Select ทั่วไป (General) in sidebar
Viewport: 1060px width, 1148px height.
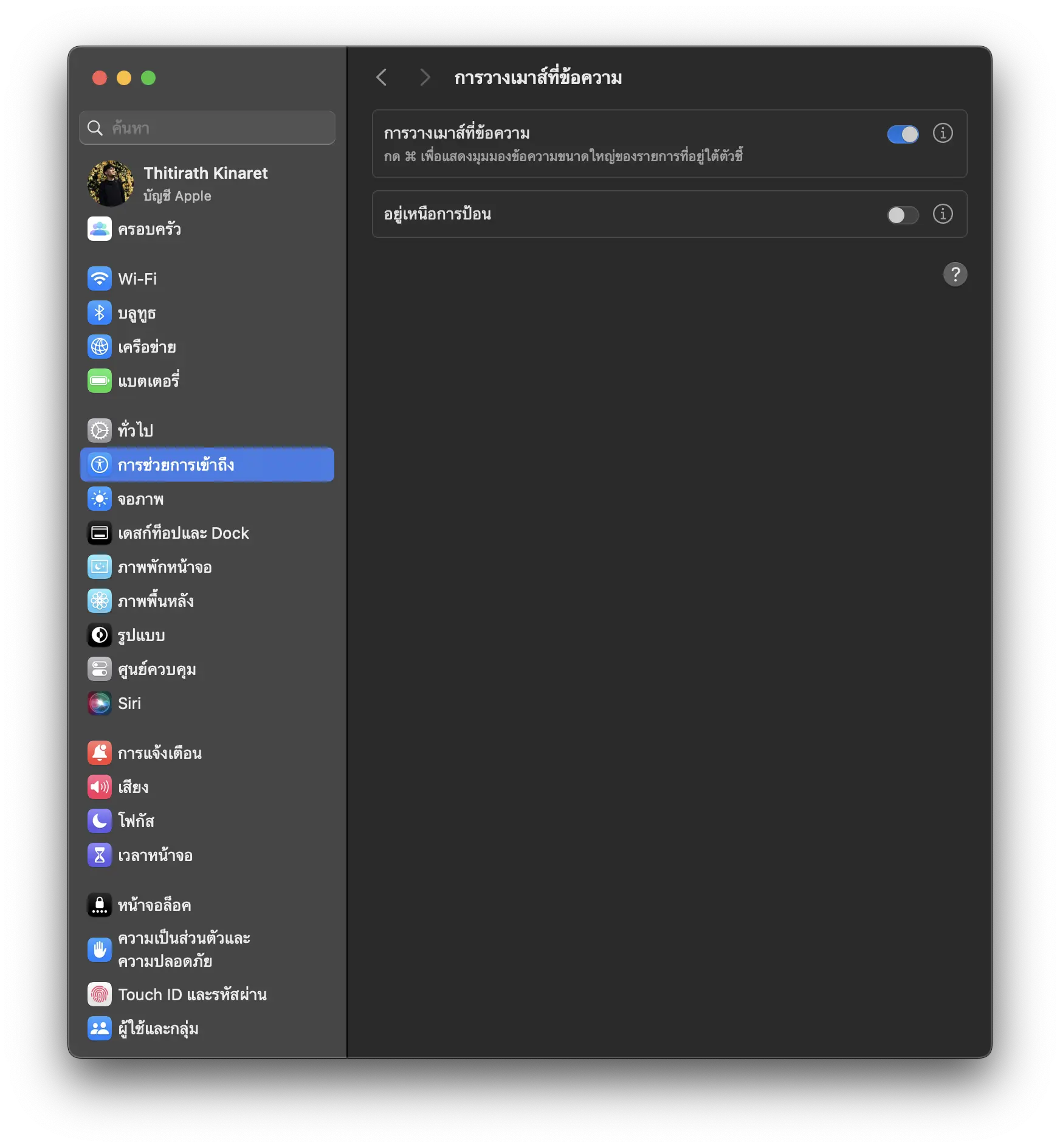(135, 431)
